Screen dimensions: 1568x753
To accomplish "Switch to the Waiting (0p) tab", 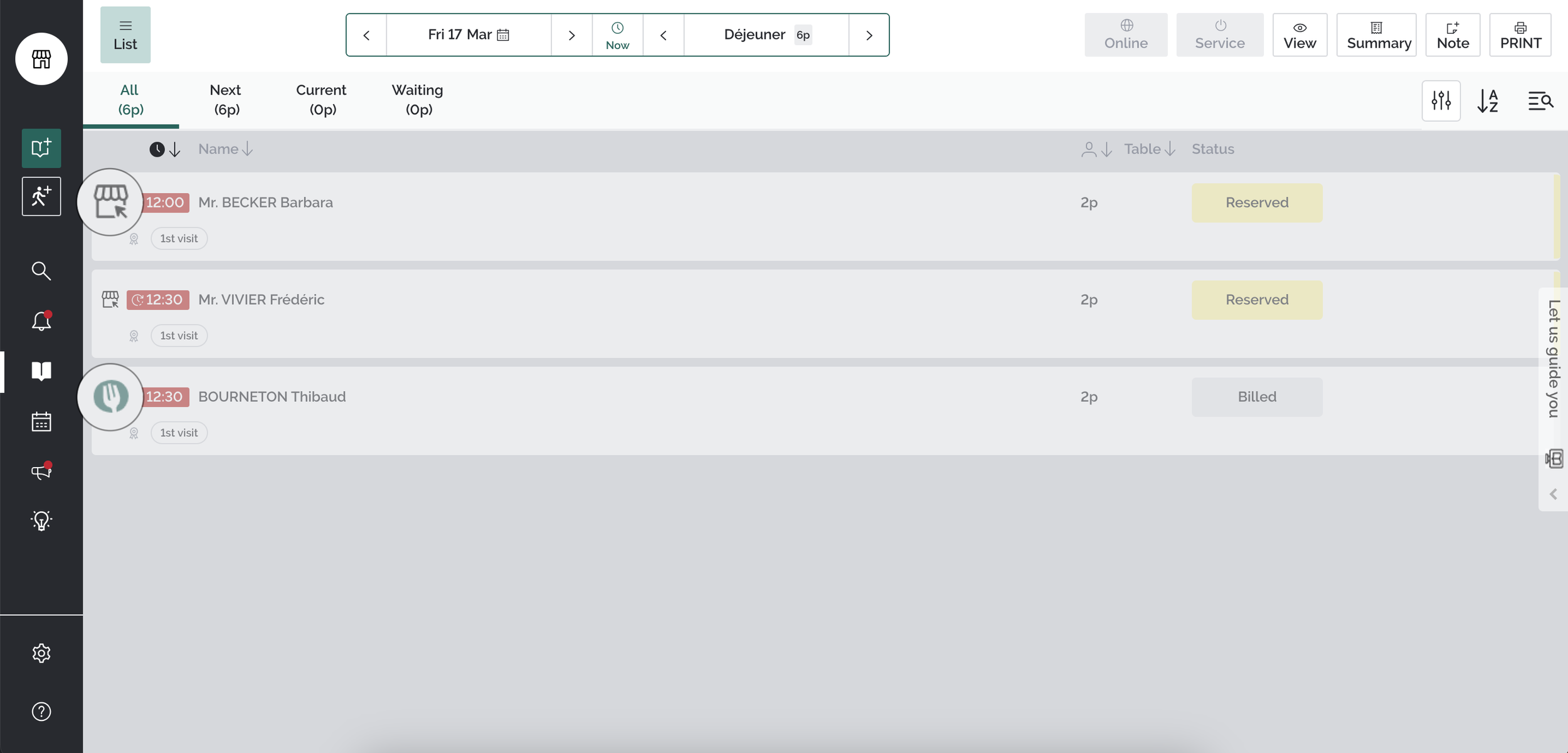I will (417, 99).
